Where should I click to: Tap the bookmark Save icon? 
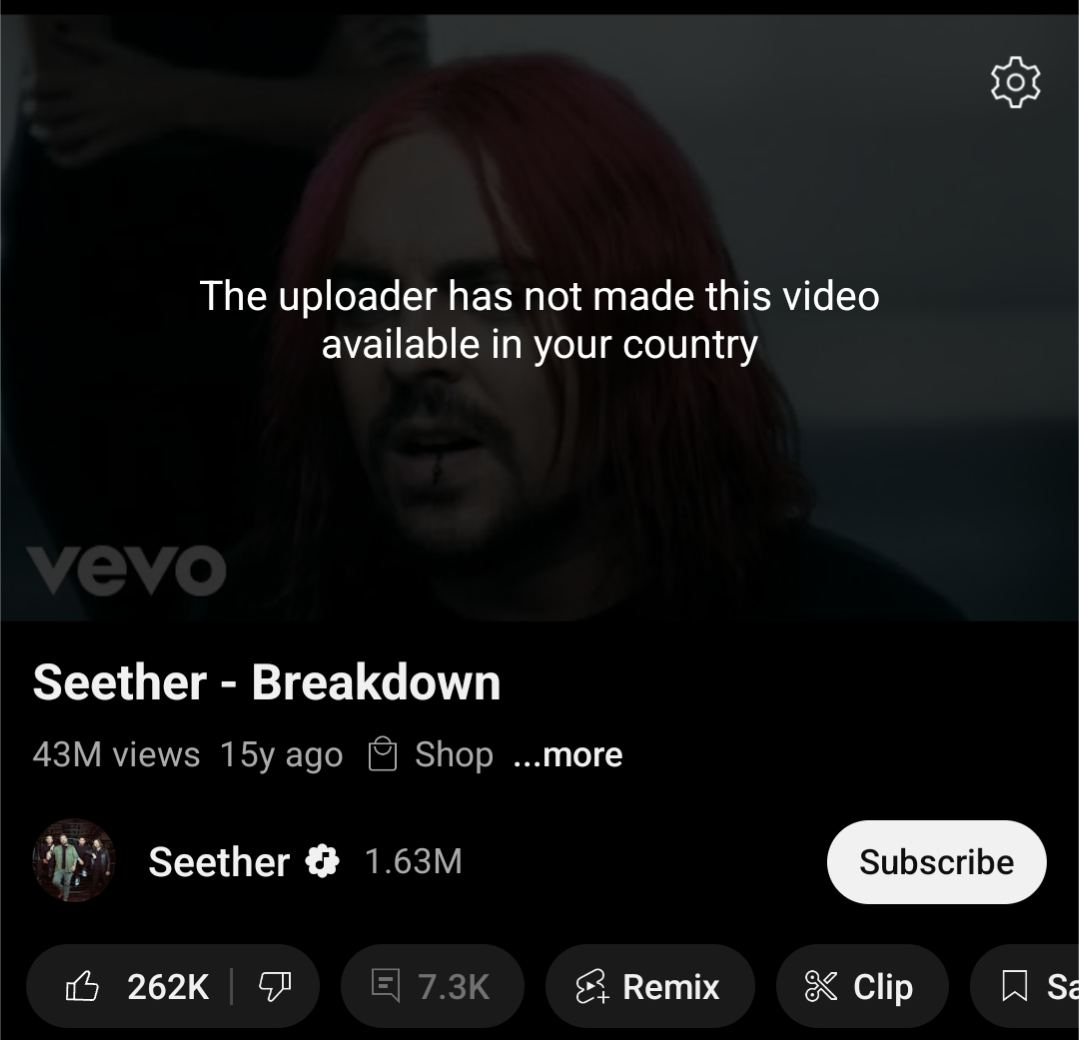[x=1015, y=986]
